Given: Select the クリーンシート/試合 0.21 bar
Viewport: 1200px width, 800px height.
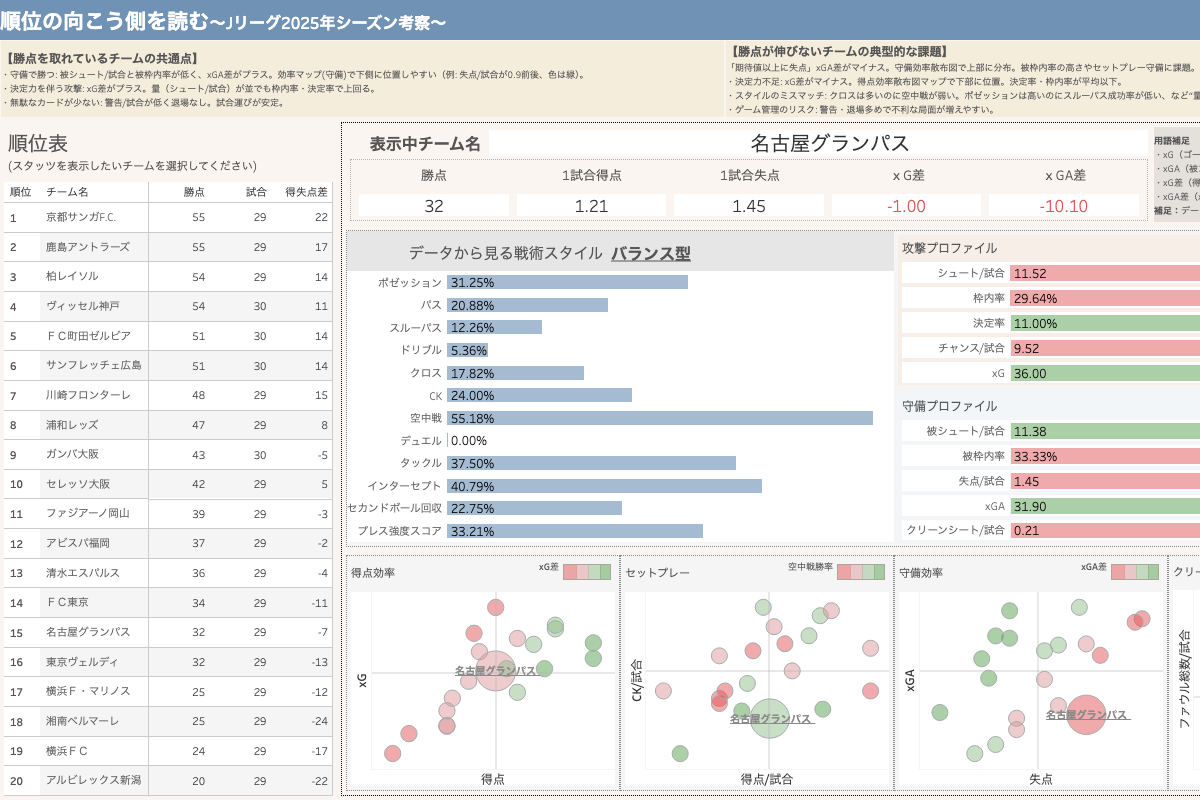Looking at the screenshot, I should 1105,530.
